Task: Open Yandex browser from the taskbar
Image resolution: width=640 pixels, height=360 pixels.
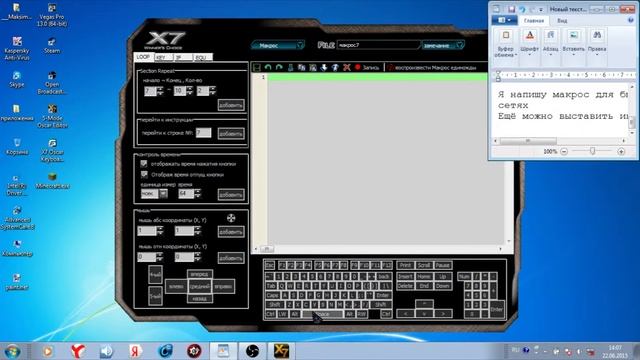Action: tap(78, 351)
